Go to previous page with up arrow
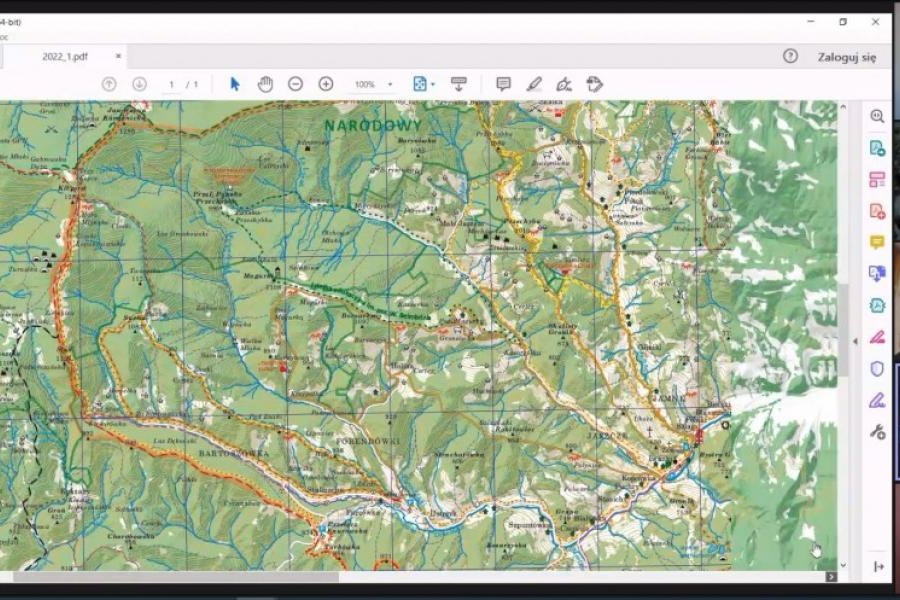Image resolution: width=900 pixels, height=600 pixels. pyautogui.click(x=109, y=84)
